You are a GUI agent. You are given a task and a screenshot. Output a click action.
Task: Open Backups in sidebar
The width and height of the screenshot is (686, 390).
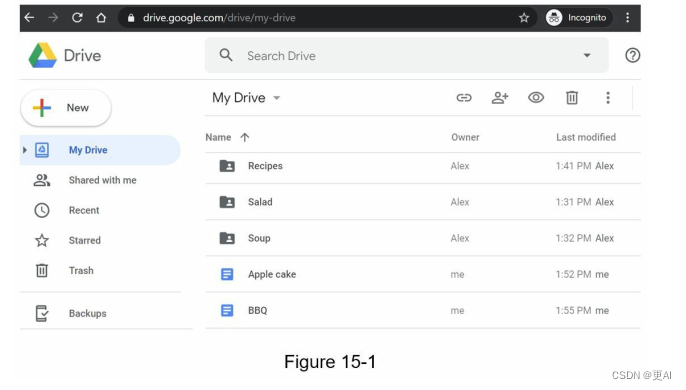pos(88,313)
